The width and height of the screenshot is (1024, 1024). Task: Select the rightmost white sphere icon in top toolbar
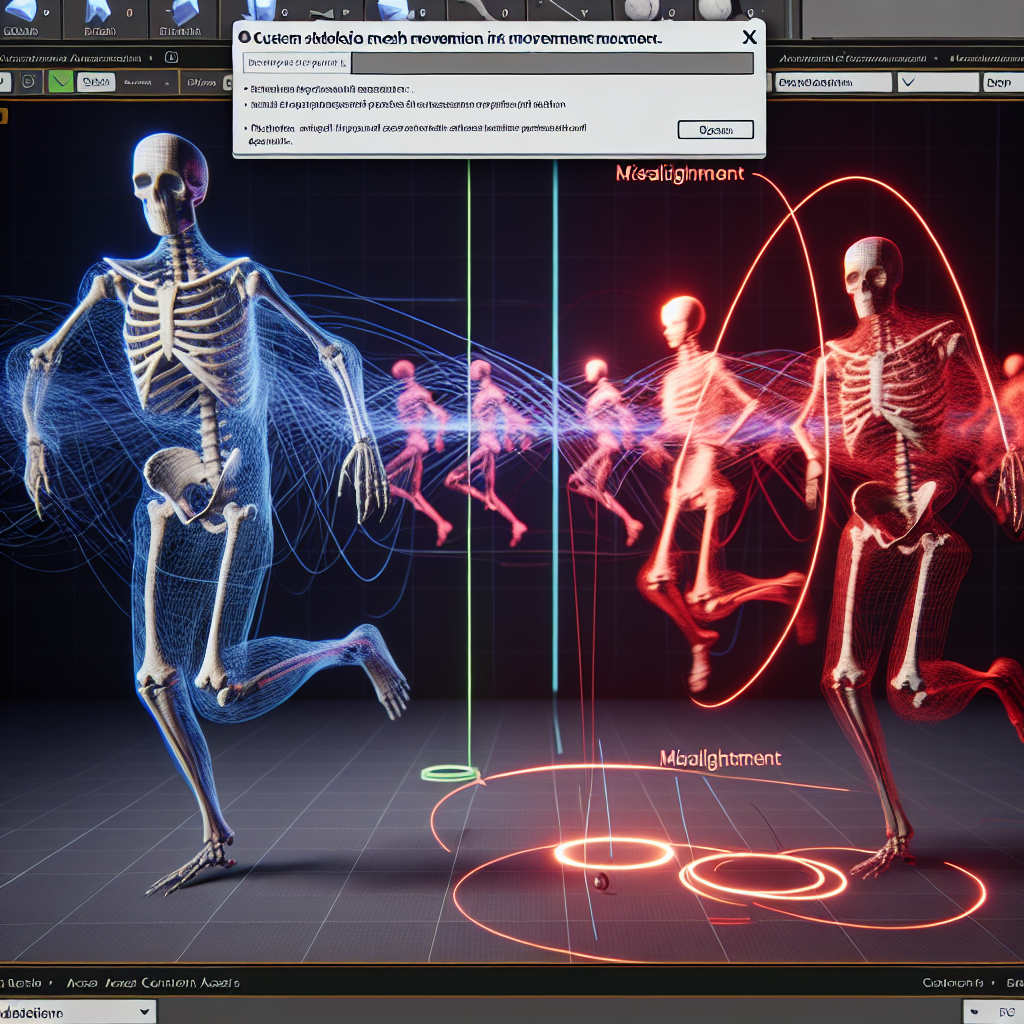tap(714, 9)
